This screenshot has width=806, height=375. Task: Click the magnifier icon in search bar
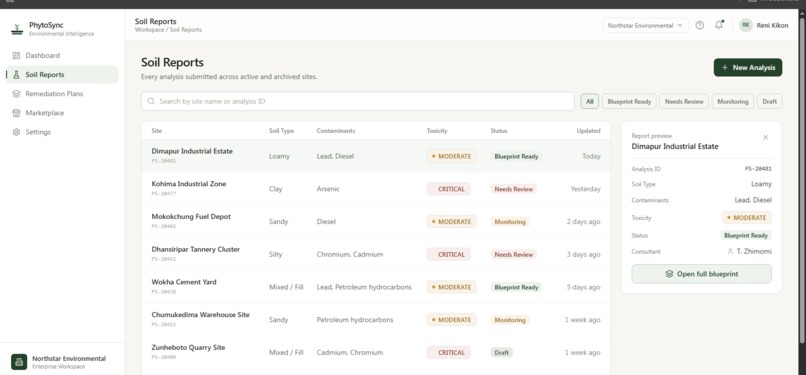tap(151, 101)
